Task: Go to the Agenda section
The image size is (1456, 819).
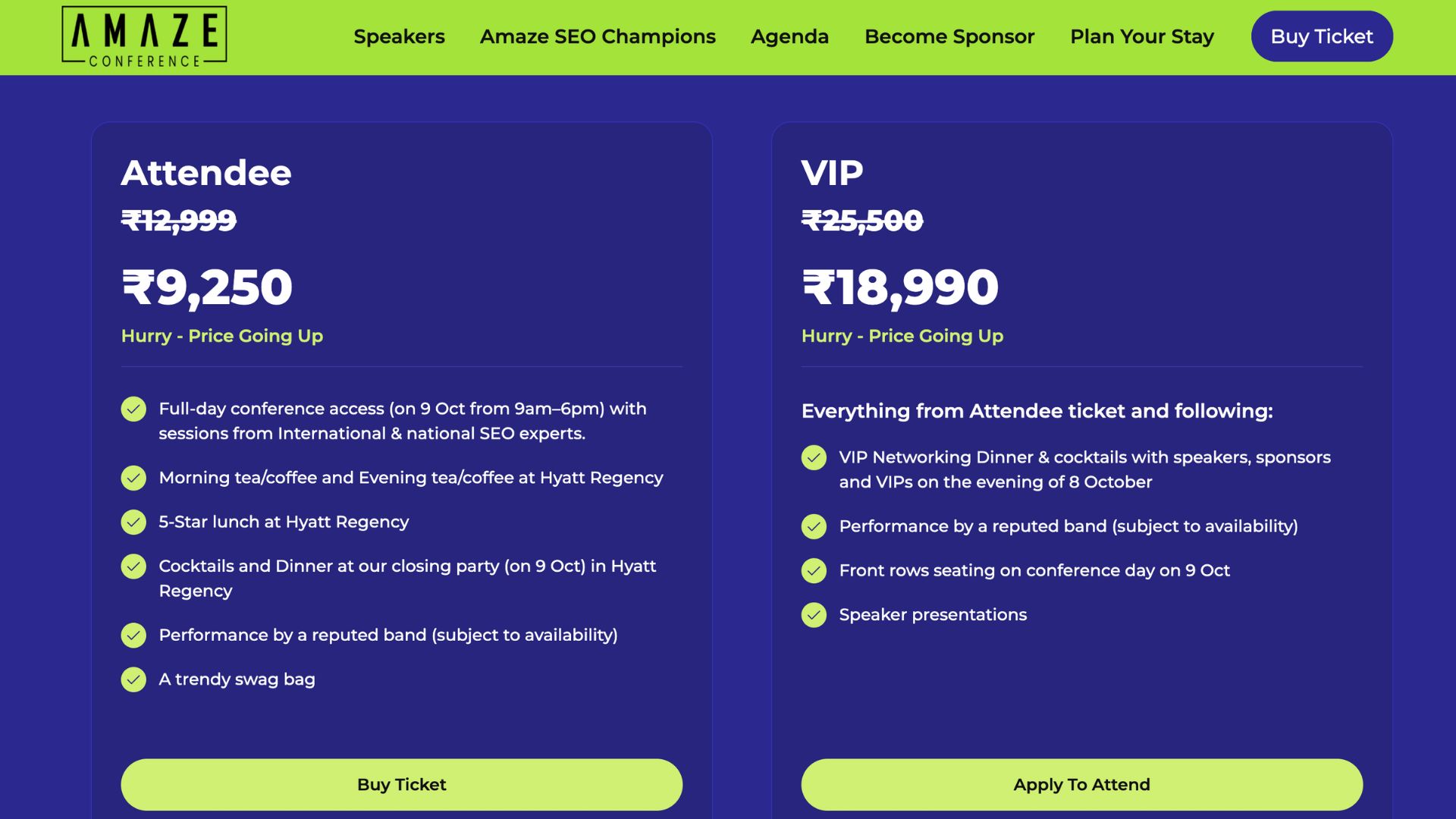Action: [x=789, y=36]
